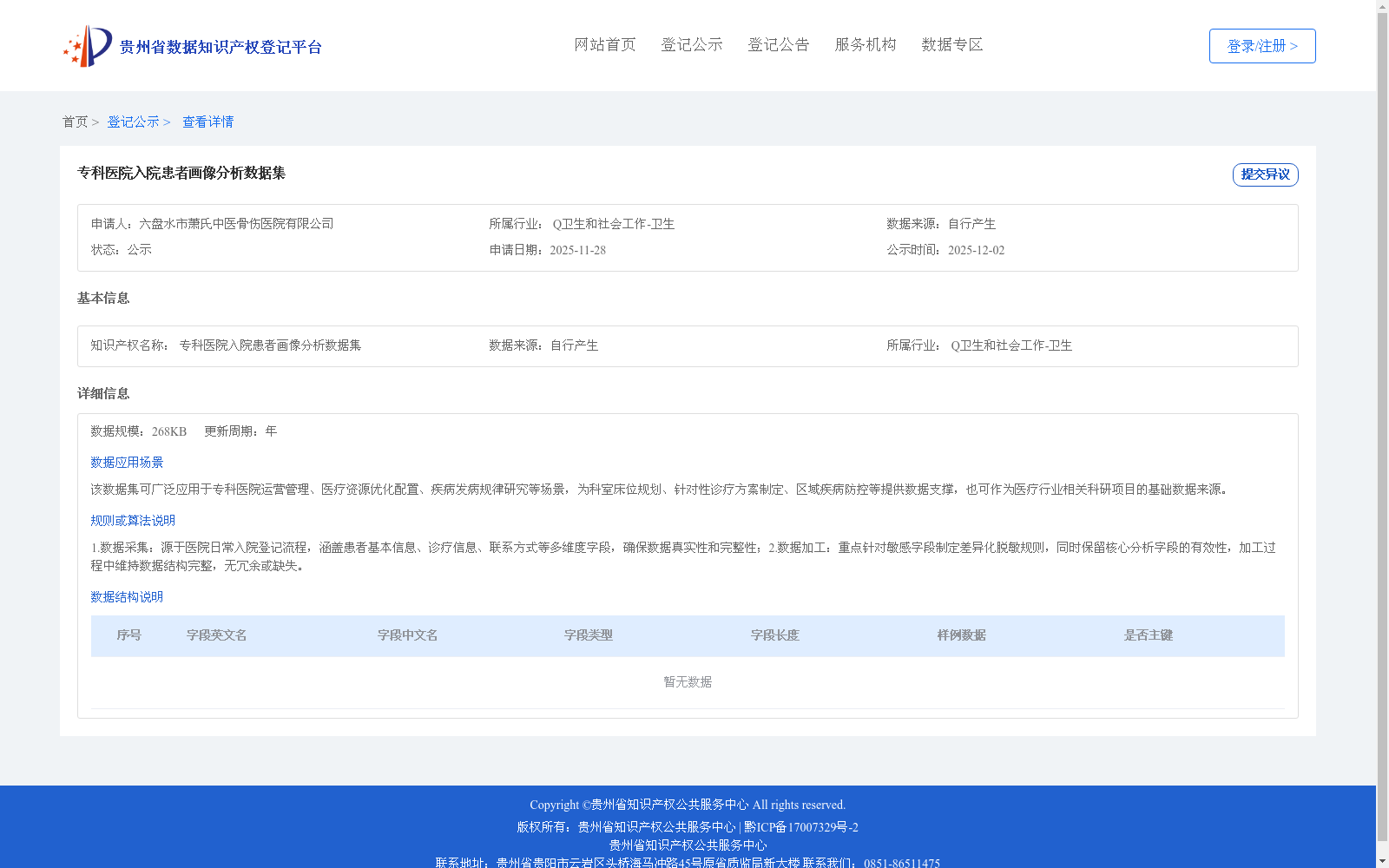1389x868 pixels.
Task: Select the page title 专科医院入院患者画像分析数据集
Action: (181, 174)
